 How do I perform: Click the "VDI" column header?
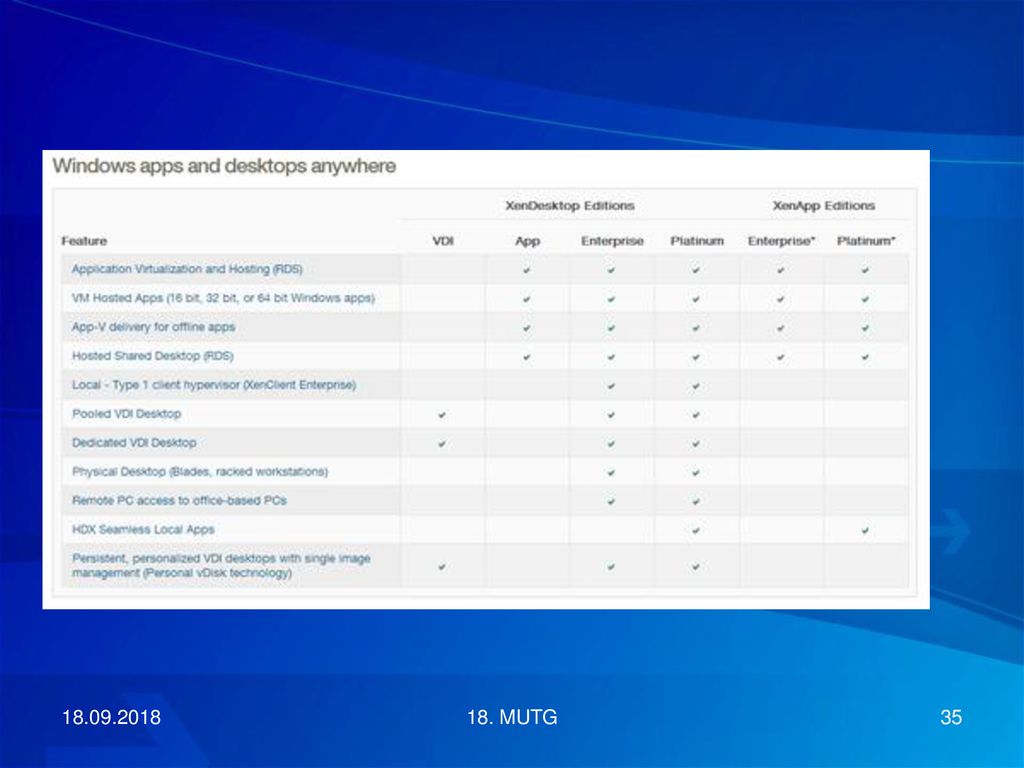[x=443, y=241]
